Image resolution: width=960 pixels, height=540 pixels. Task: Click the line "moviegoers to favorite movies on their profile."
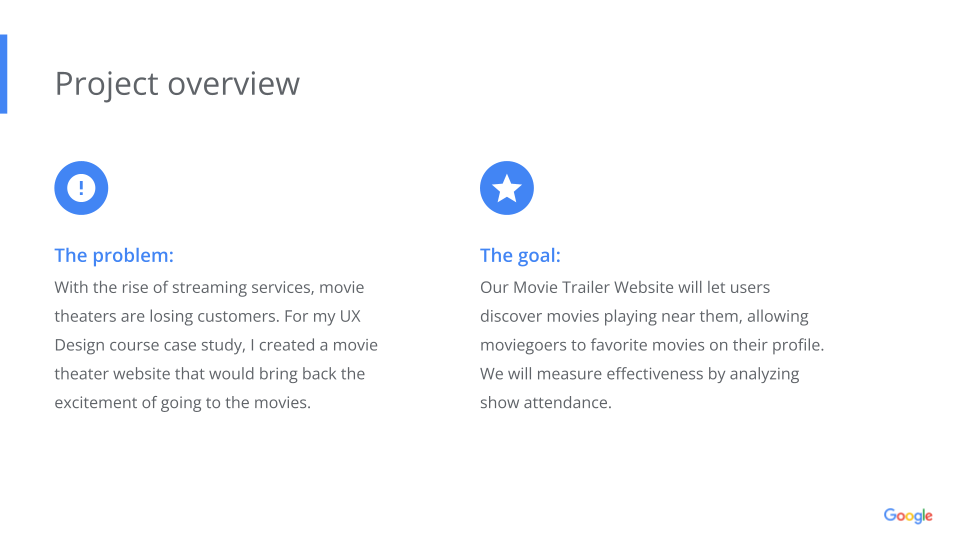(651, 345)
